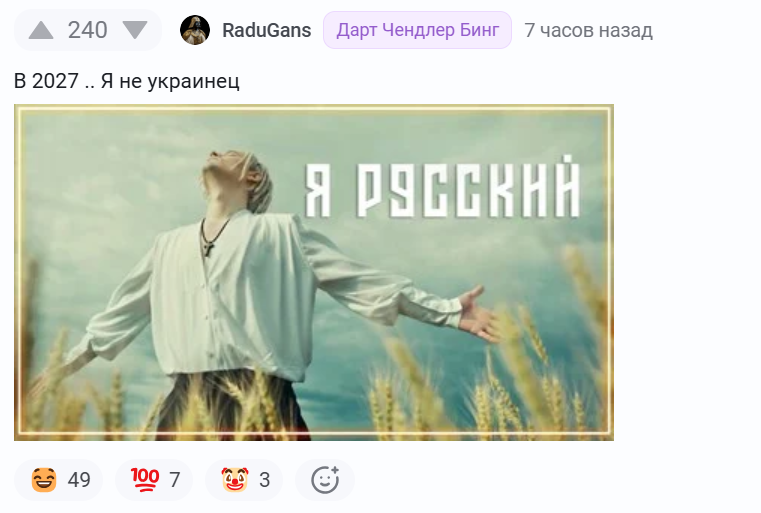
Task: Open comment permalink via 7 часов назад
Action: click(588, 30)
